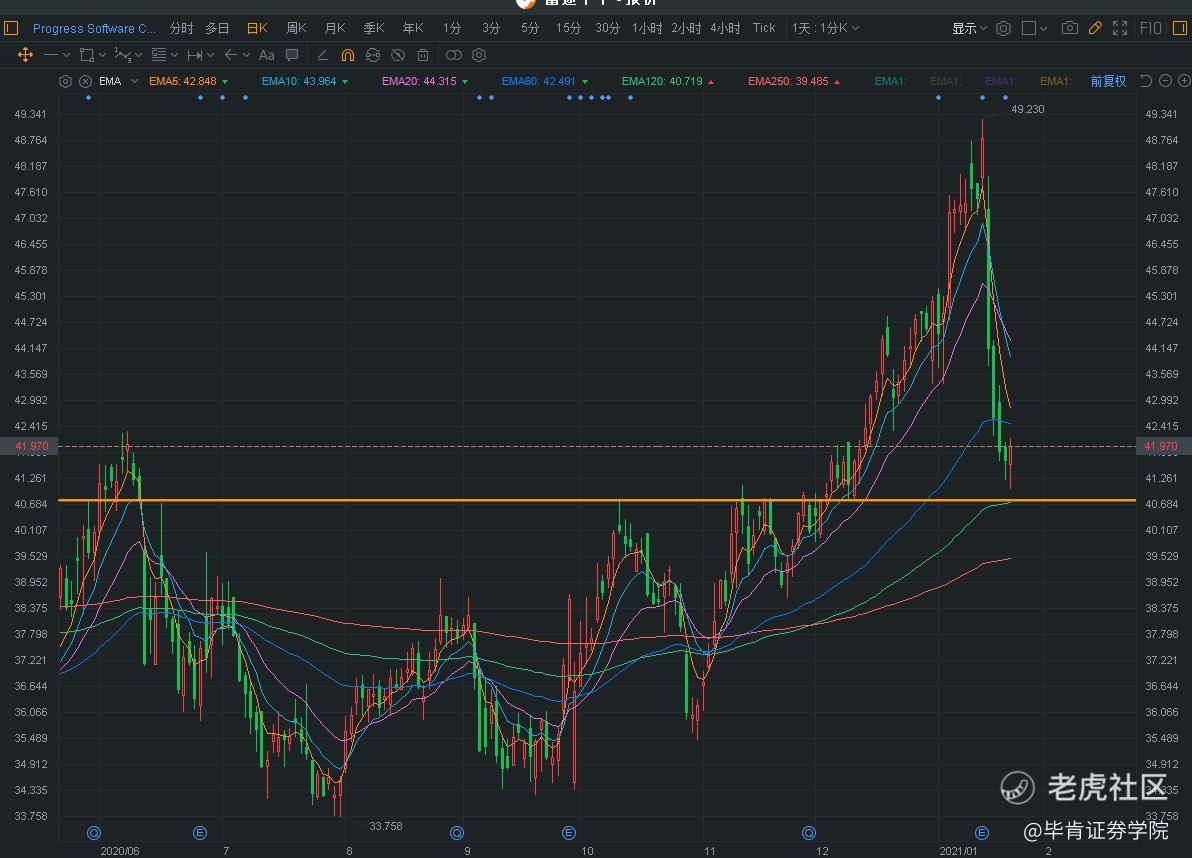Open the EMA indicator dropdown
Image resolution: width=1192 pixels, height=858 pixels.
pos(134,81)
